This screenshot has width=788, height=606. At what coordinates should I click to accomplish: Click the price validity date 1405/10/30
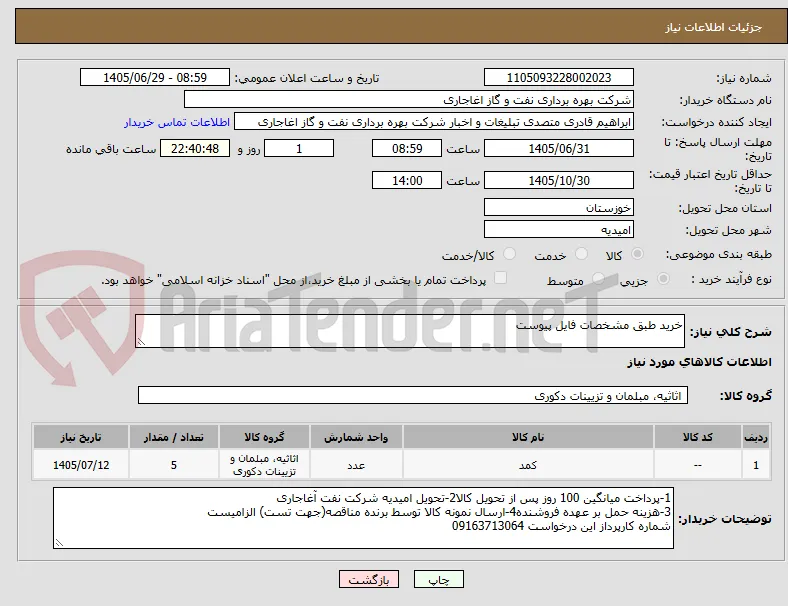click(558, 180)
